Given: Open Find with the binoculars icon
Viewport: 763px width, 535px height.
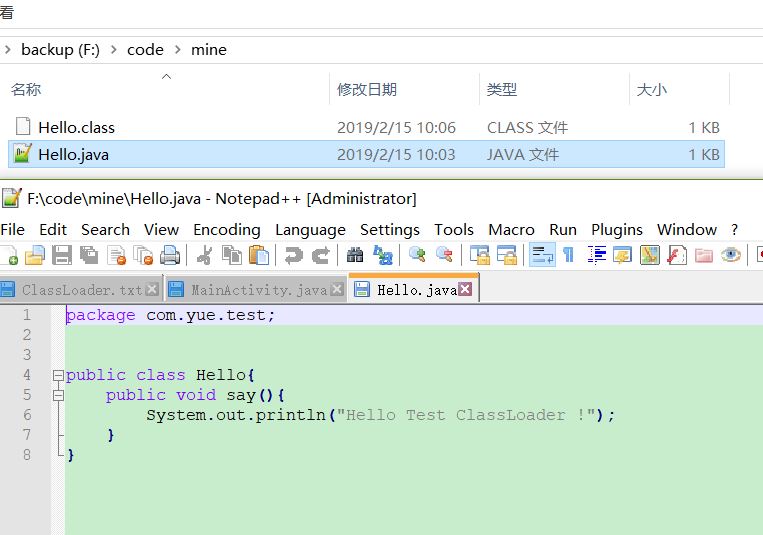Looking at the screenshot, I should [355, 256].
